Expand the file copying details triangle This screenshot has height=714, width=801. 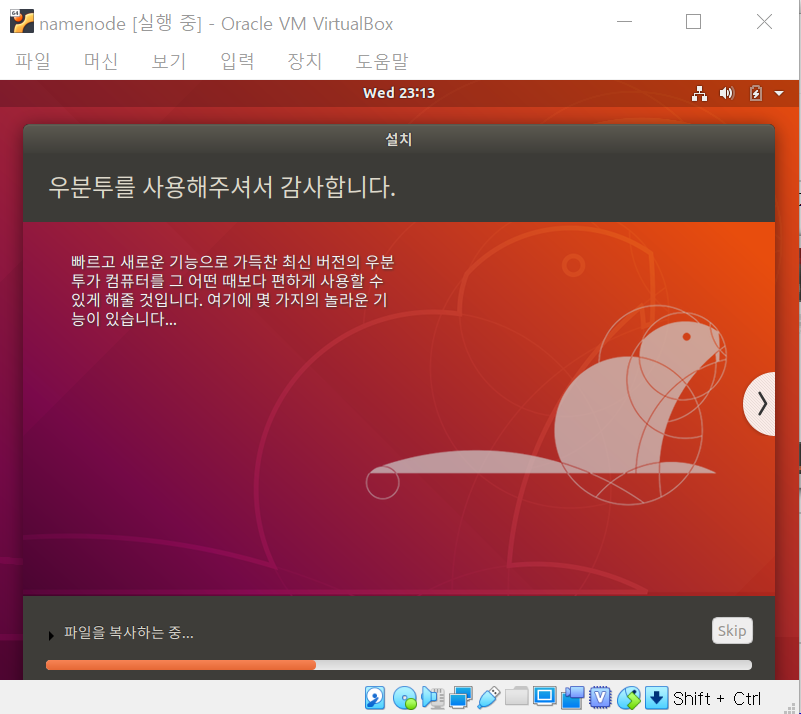[x=51, y=636]
